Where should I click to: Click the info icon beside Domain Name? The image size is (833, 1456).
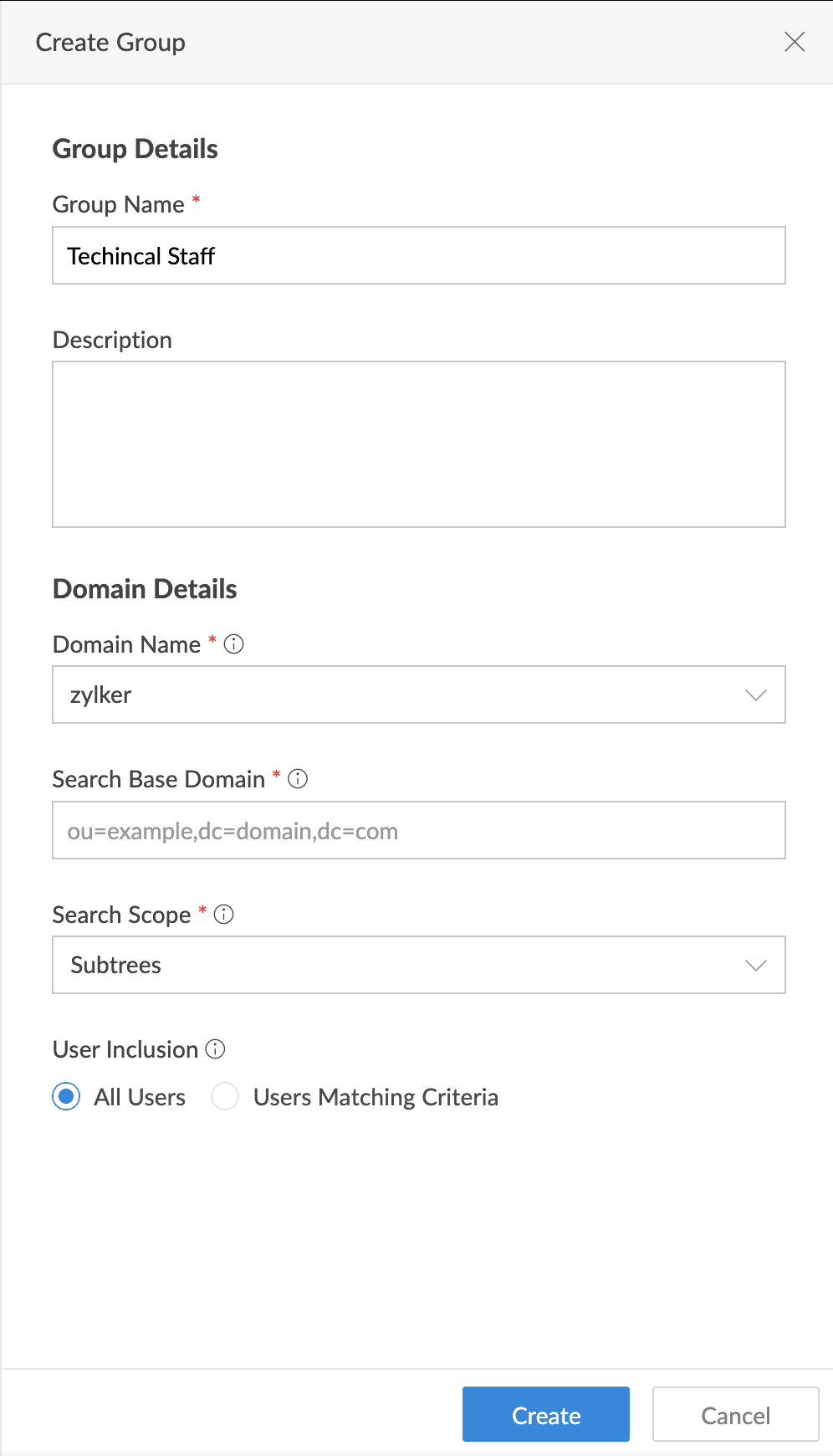[234, 644]
